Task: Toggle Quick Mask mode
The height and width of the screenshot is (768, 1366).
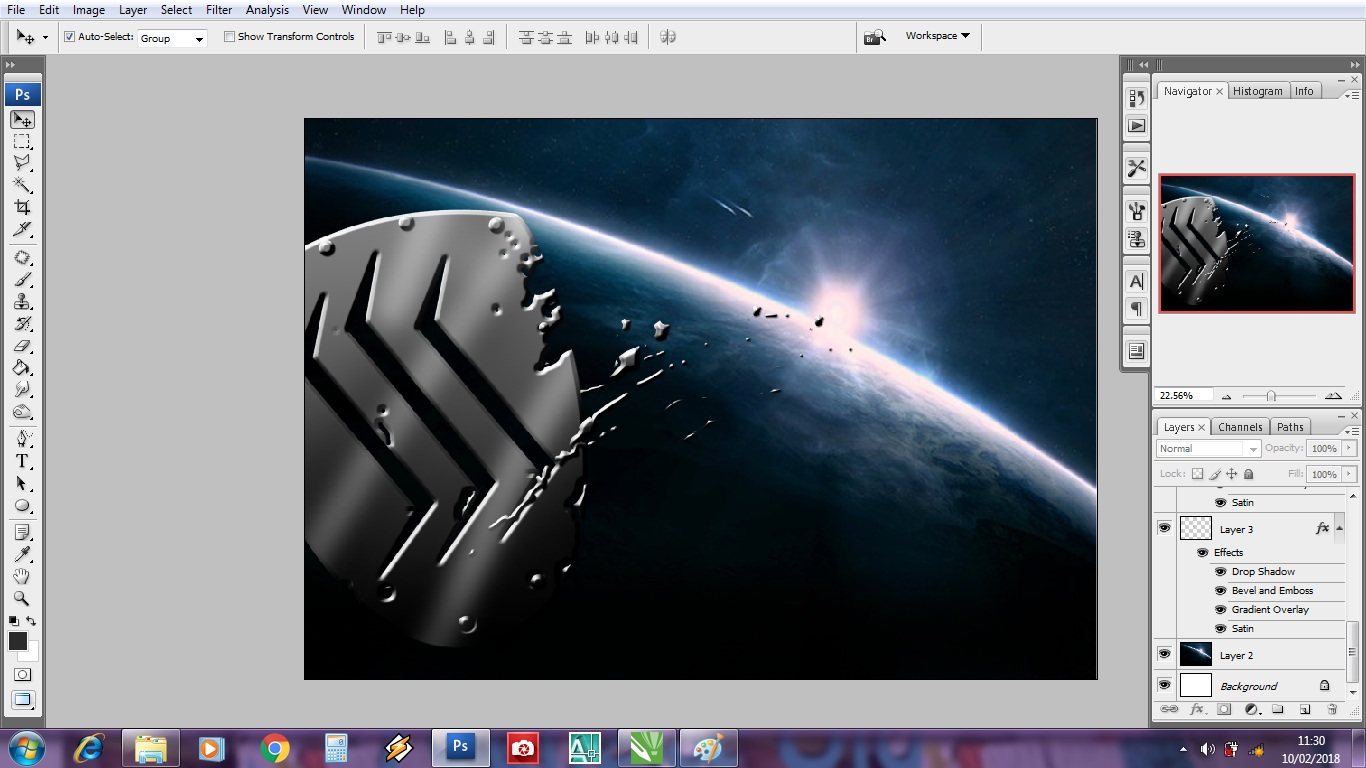Action: [22, 675]
